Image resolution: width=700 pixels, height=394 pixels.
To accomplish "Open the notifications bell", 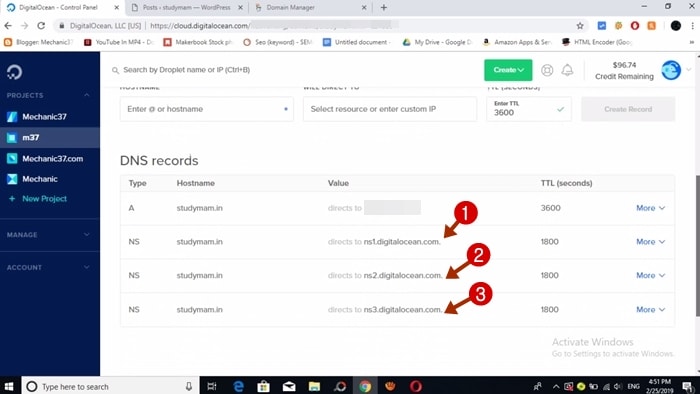I will tap(567, 70).
